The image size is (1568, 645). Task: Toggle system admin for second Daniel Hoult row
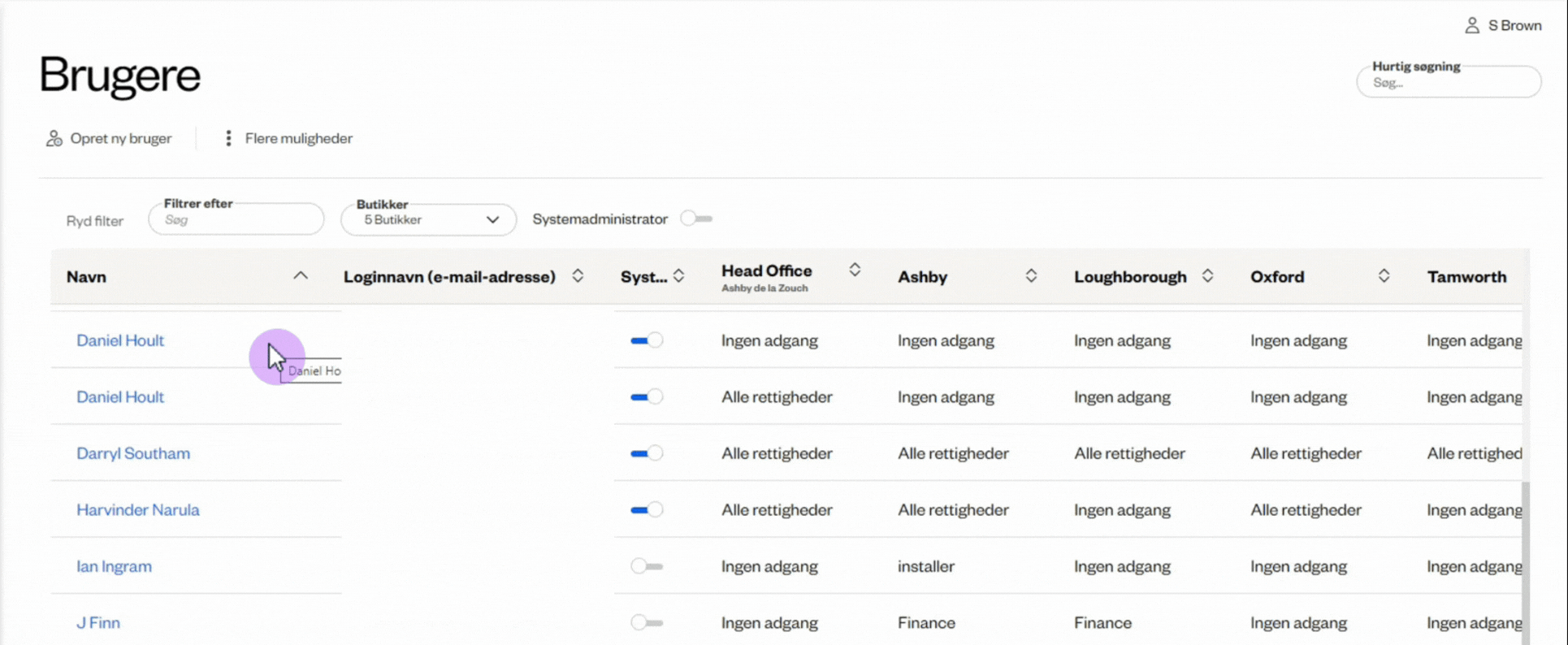[x=647, y=396]
